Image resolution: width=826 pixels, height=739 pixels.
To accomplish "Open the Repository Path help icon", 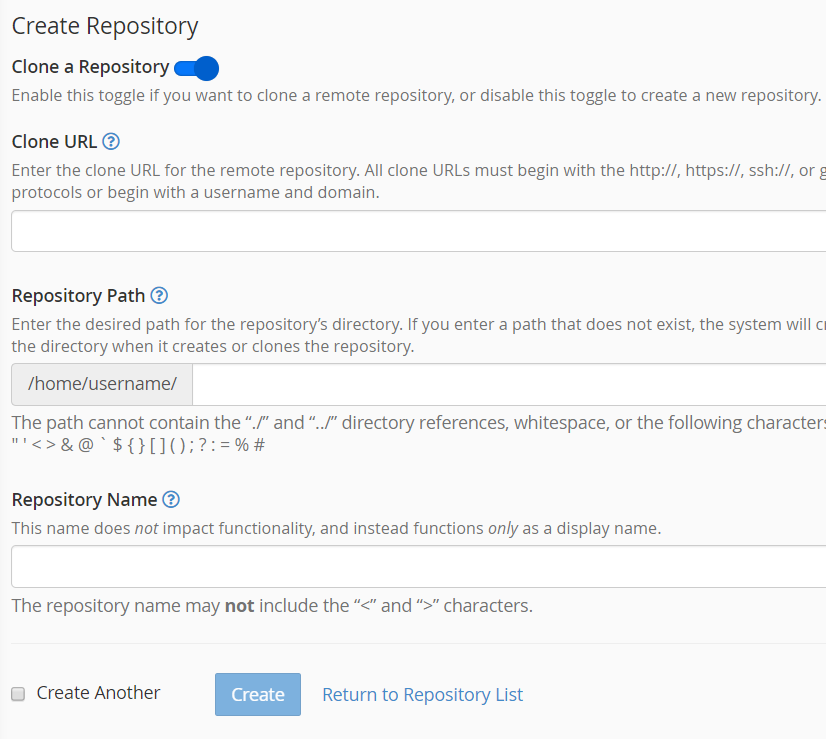I will tap(159, 295).
